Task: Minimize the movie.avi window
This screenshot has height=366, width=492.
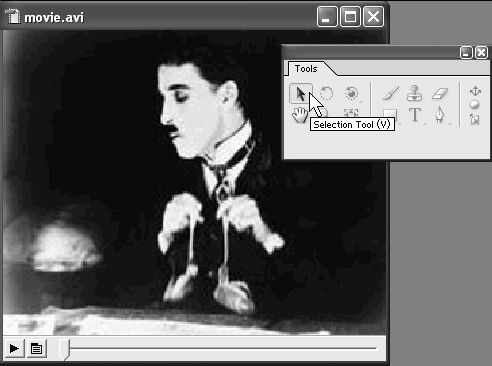Action: tap(327, 16)
